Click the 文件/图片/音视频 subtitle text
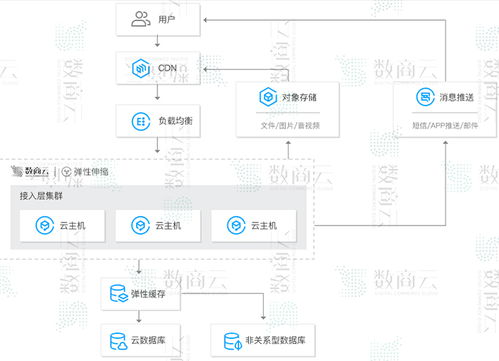Image resolution: width=499 pixels, height=361 pixels. pyautogui.click(x=290, y=126)
